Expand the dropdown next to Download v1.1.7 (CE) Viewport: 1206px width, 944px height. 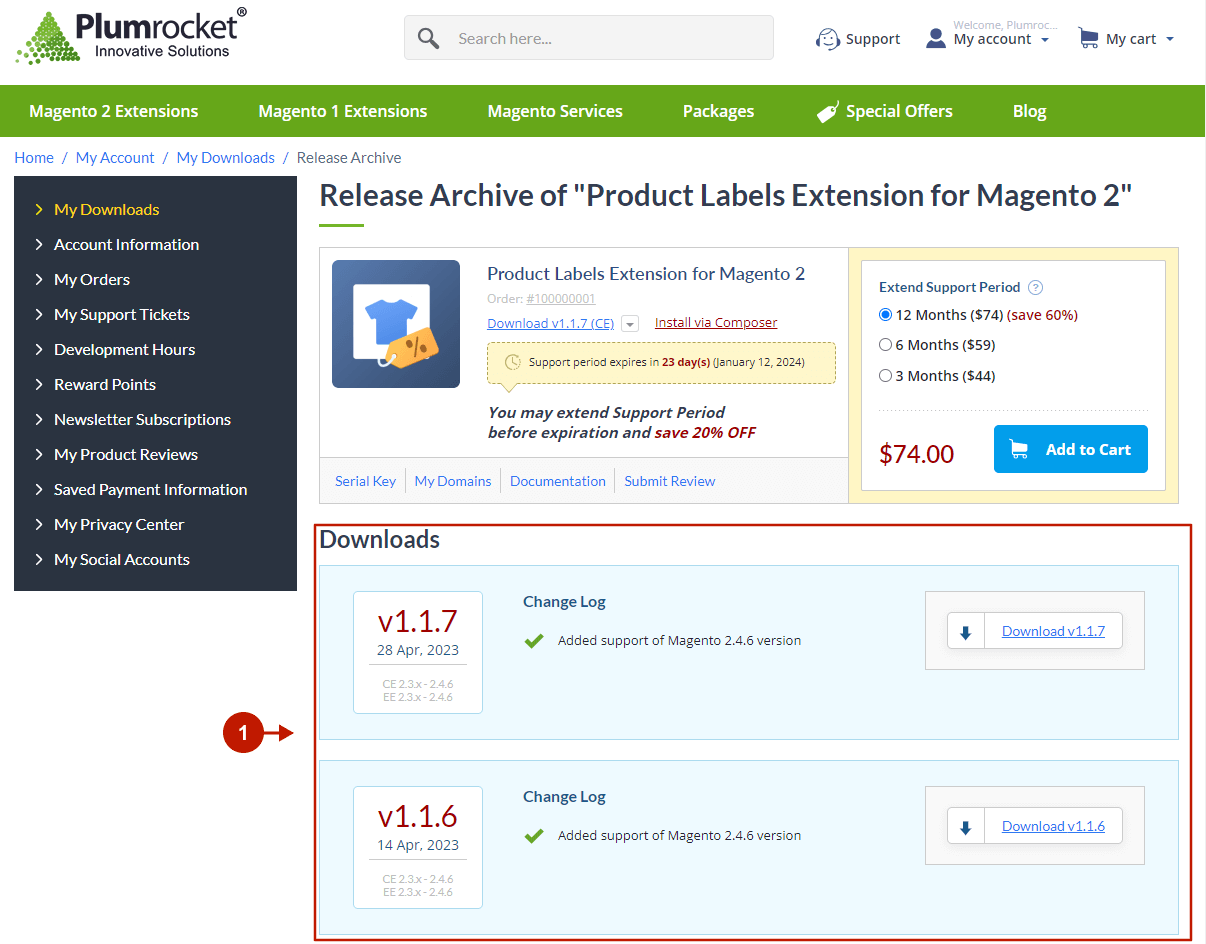point(630,324)
